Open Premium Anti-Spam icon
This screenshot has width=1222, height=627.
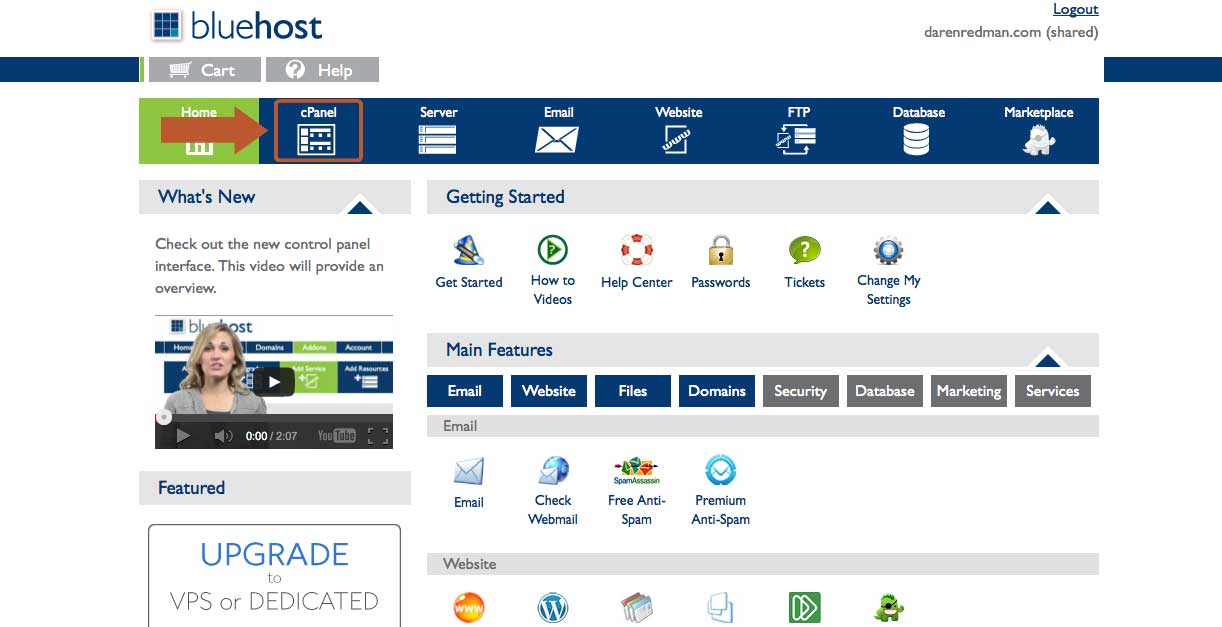(x=721, y=470)
